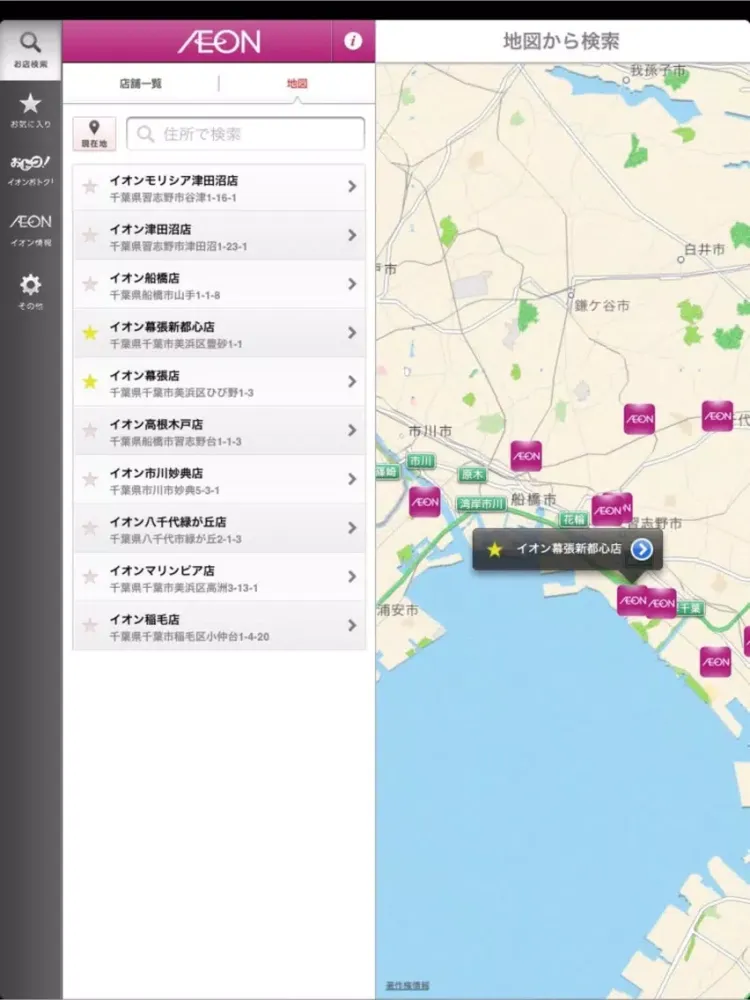Image resolution: width=750 pixels, height=1000 pixels.
Task: Open イオン市川妙典店 via its chevron
Action: [352, 479]
